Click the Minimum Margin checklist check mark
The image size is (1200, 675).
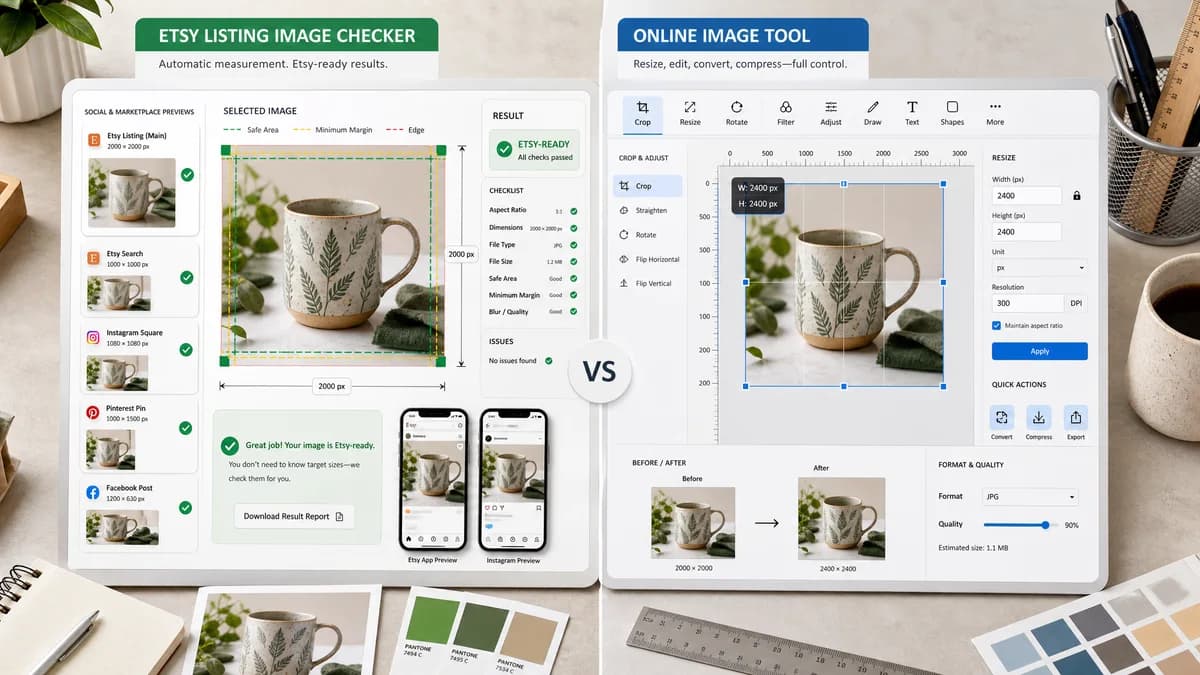pyautogui.click(x=573, y=295)
